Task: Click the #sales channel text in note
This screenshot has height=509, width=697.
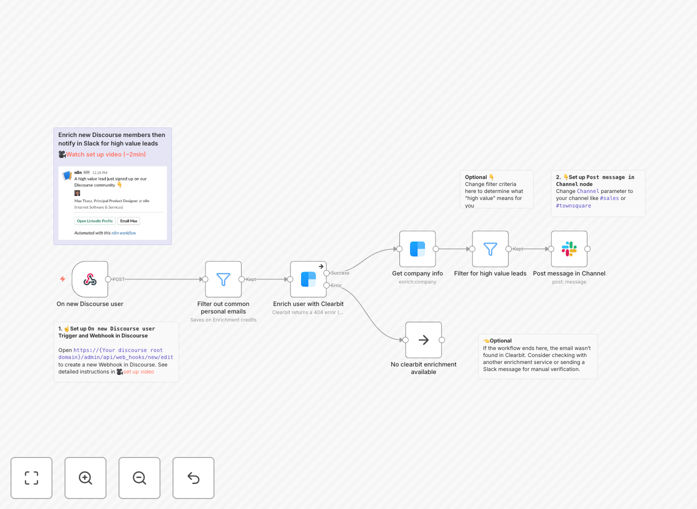Action: 609,198
